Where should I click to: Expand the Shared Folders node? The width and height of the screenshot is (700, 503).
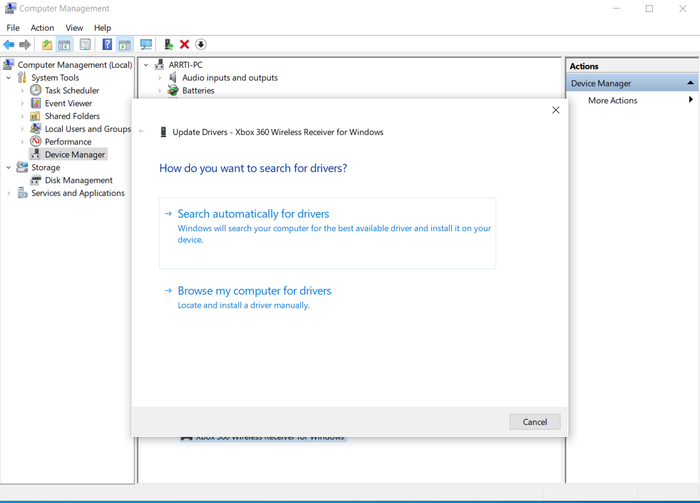click(22, 116)
